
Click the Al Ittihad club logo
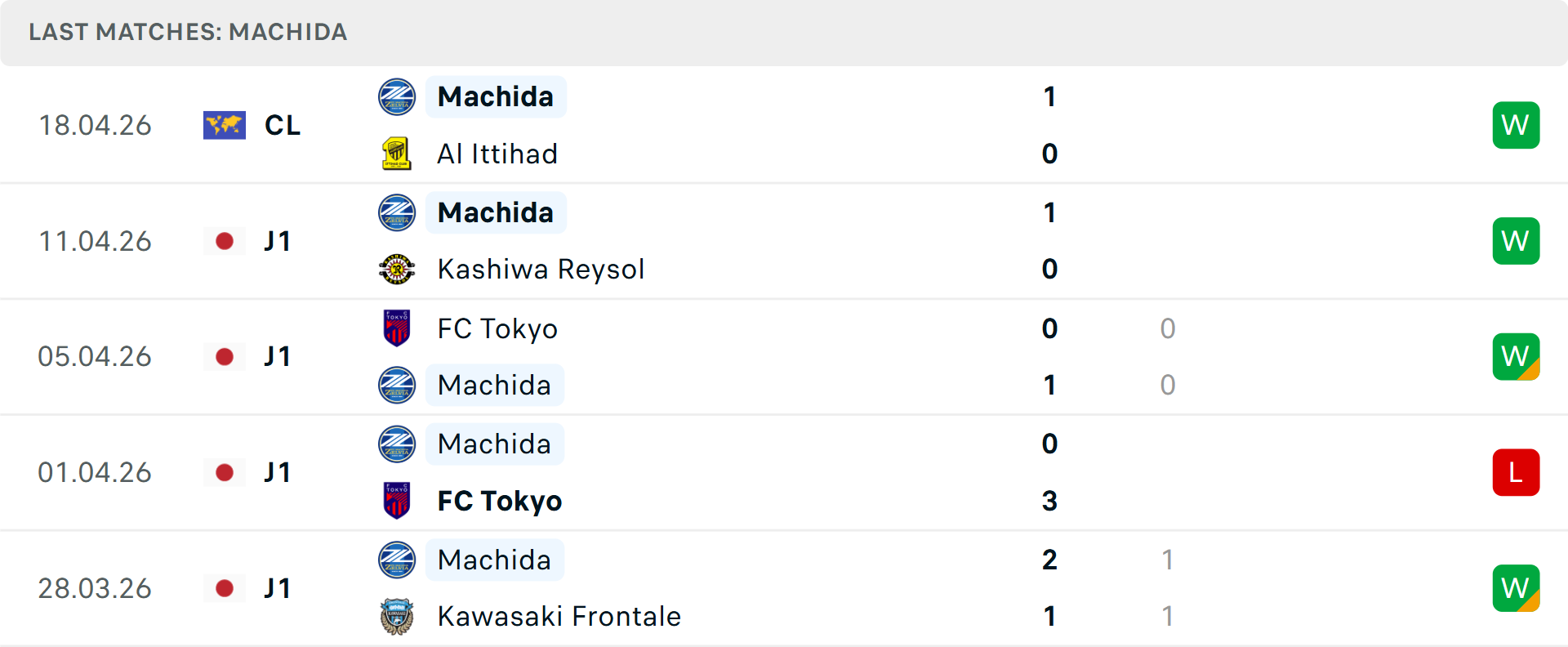pos(397,154)
